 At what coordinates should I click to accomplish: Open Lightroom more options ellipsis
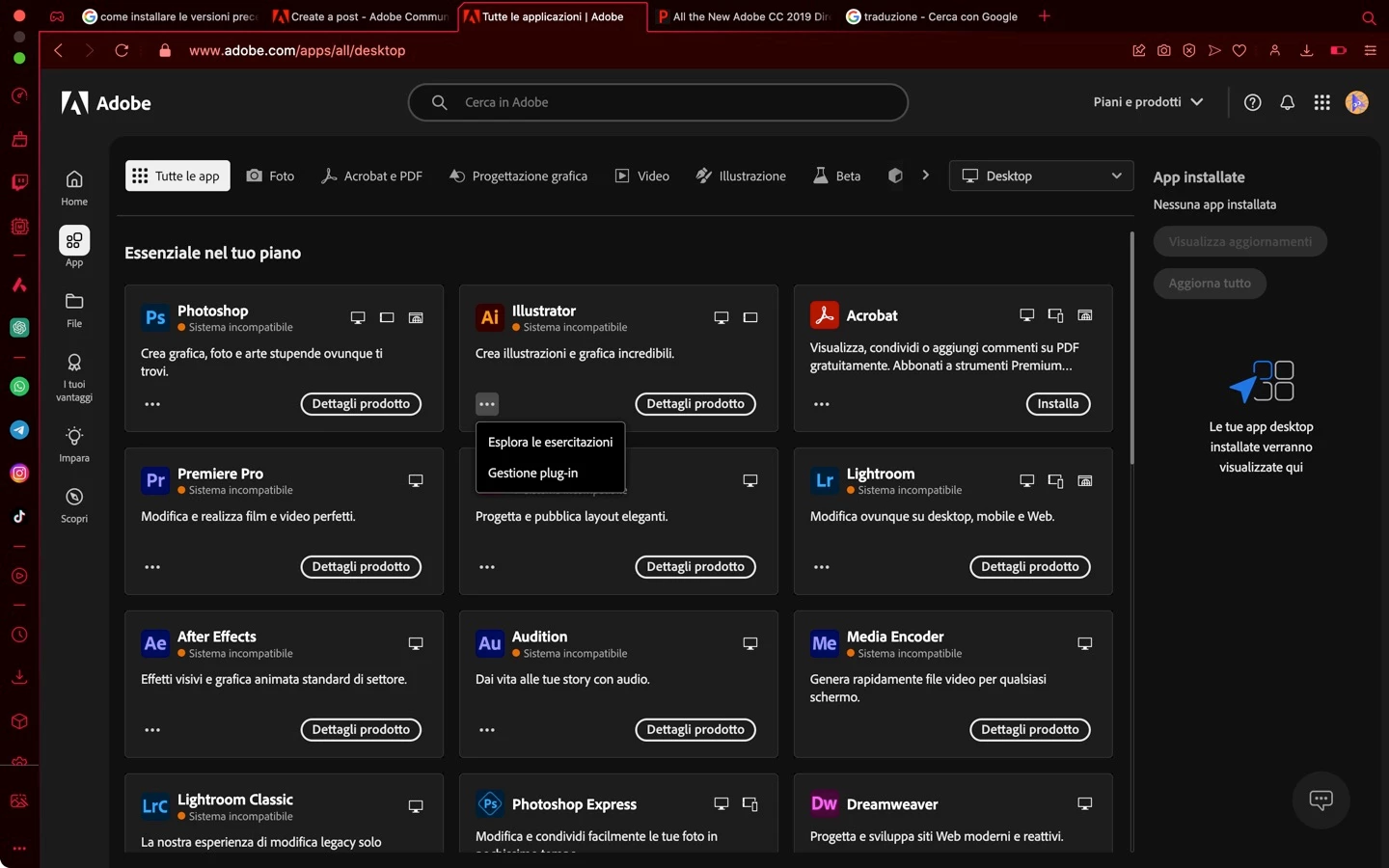pos(822,567)
